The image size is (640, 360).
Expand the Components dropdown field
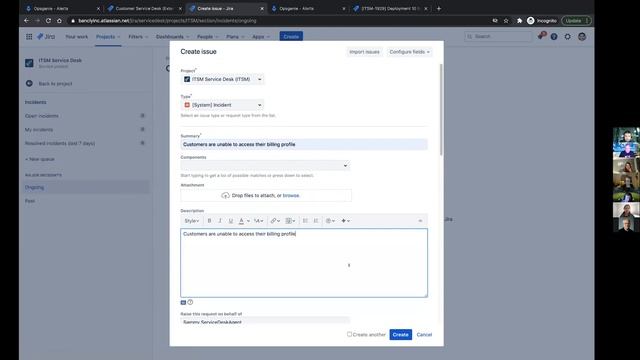[x=265, y=165]
